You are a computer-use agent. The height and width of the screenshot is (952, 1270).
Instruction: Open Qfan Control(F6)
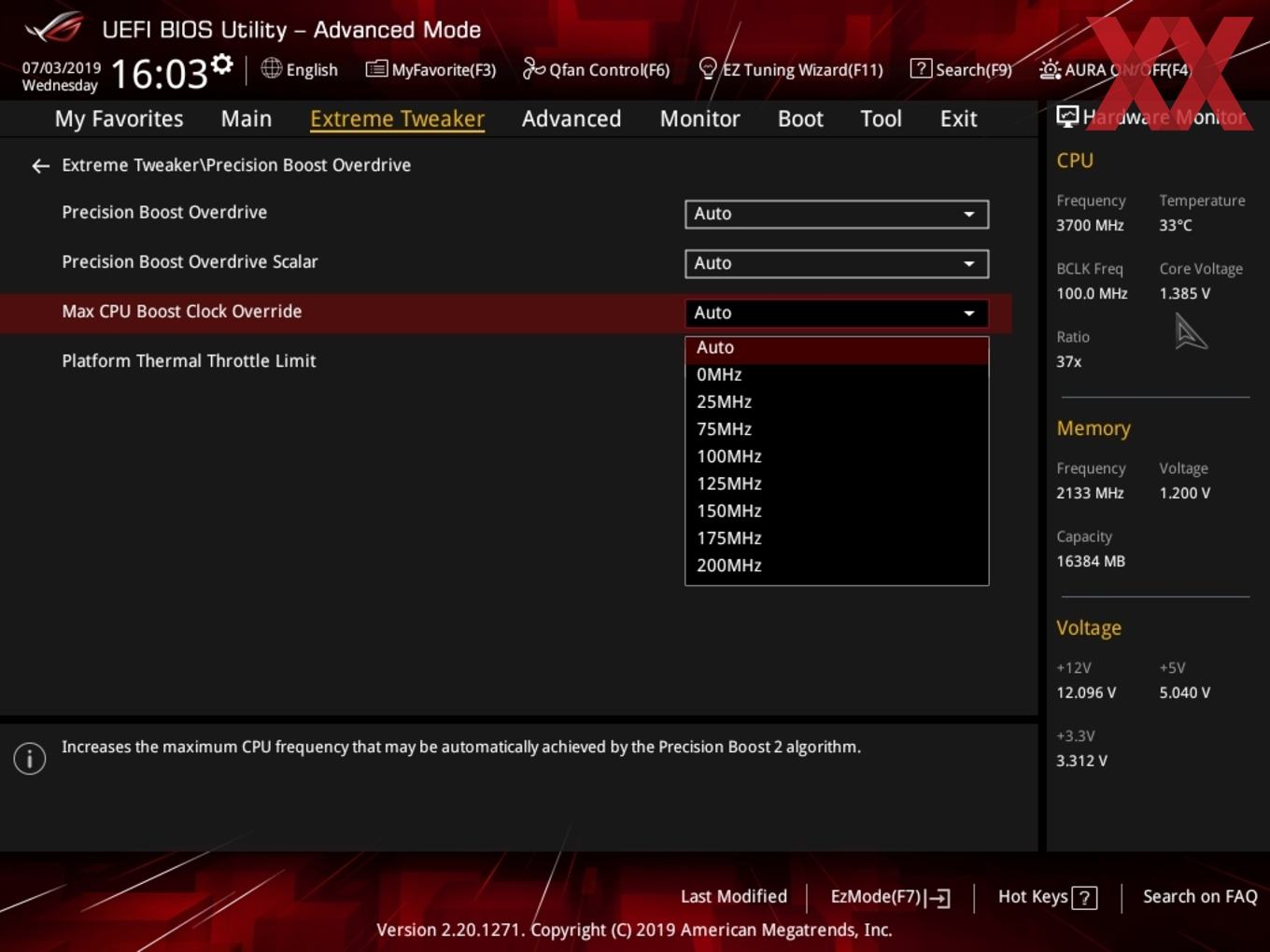pos(596,69)
